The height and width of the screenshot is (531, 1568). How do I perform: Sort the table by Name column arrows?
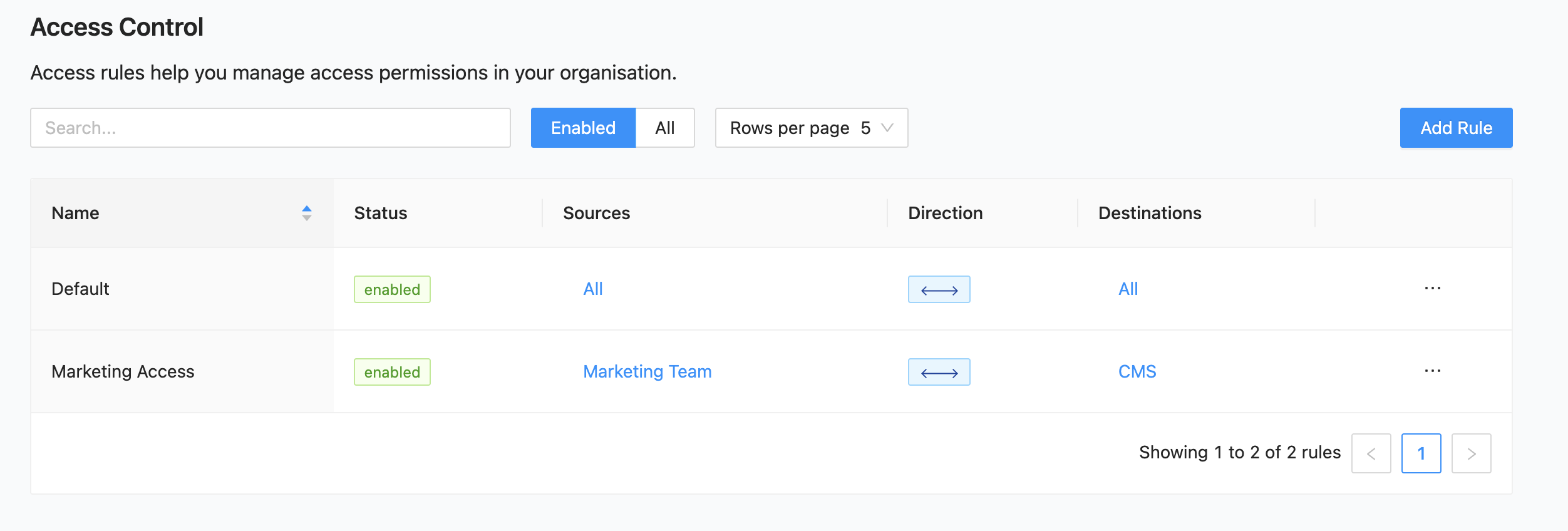coord(306,214)
